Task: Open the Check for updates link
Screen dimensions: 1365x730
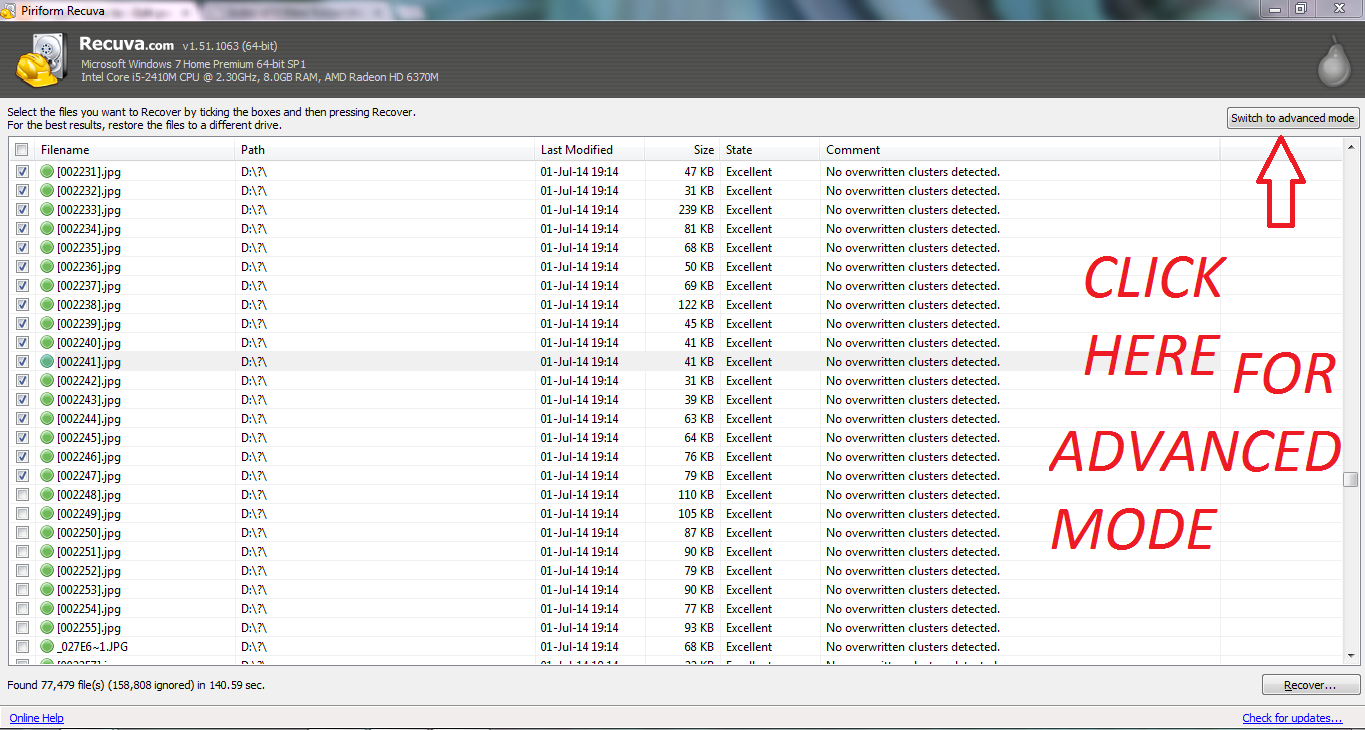Action: click(x=1292, y=718)
